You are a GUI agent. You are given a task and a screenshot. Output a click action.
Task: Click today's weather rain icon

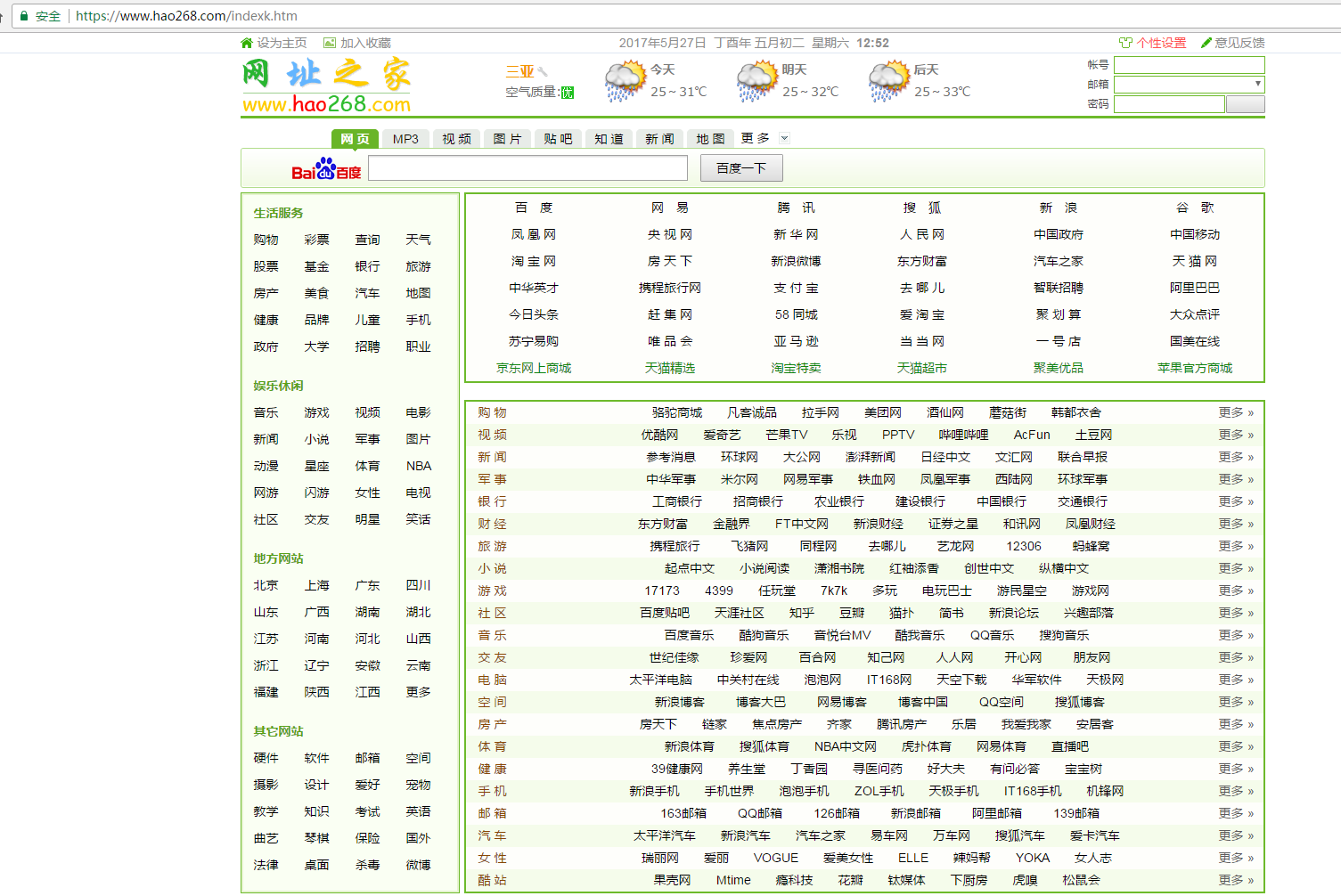click(x=625, y=81)
